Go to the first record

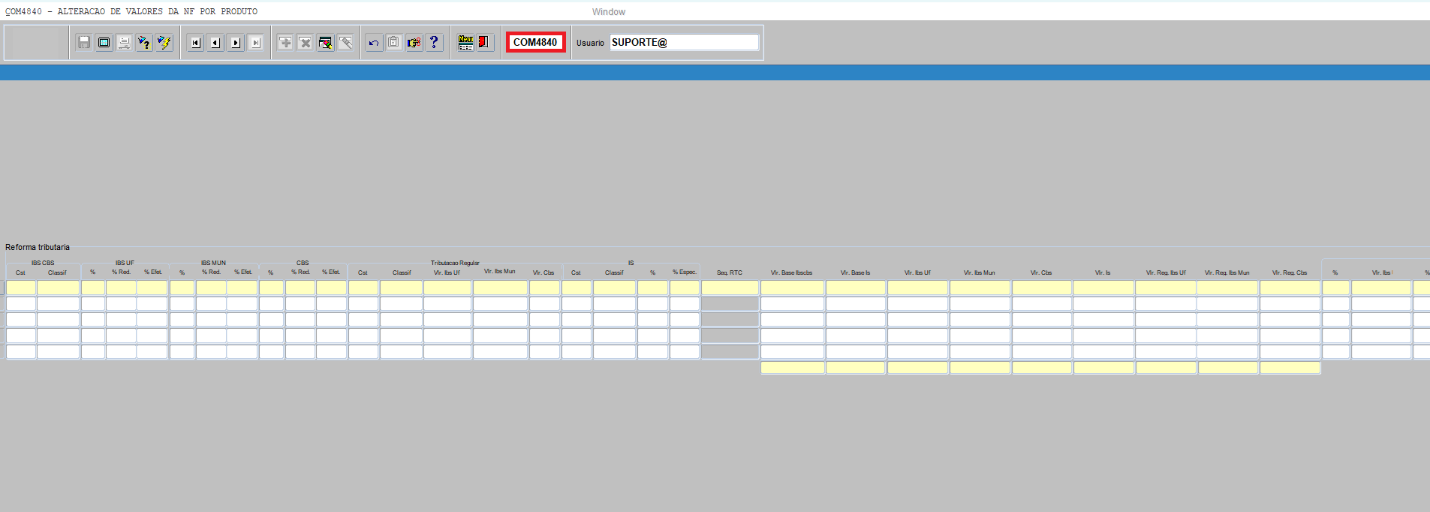point(195,43)
